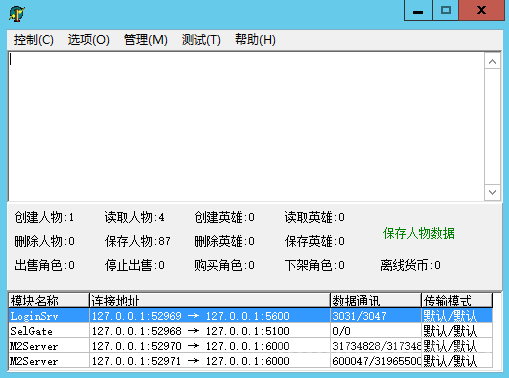Open the 管理(M) menu
The height and width of the screenshot is (378, 509).
[x=146, y=40]
